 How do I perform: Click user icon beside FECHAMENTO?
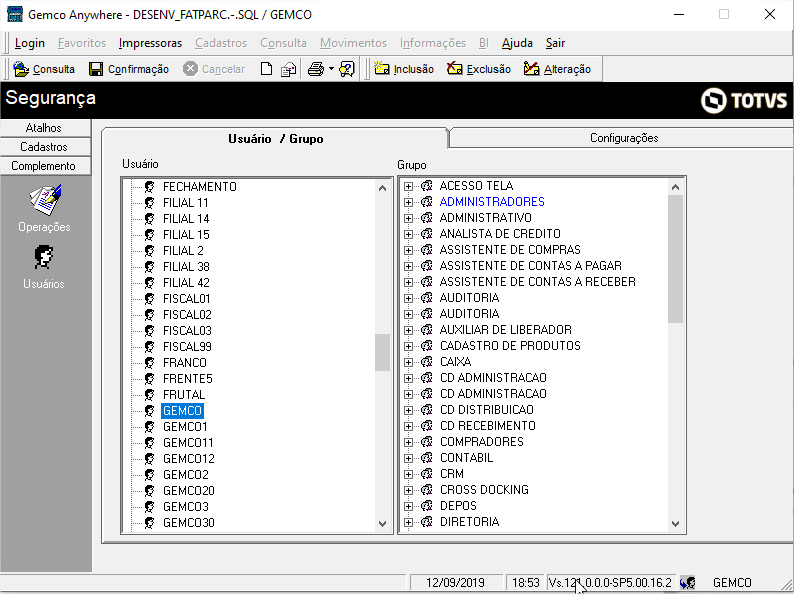click(x=149, y=187)
